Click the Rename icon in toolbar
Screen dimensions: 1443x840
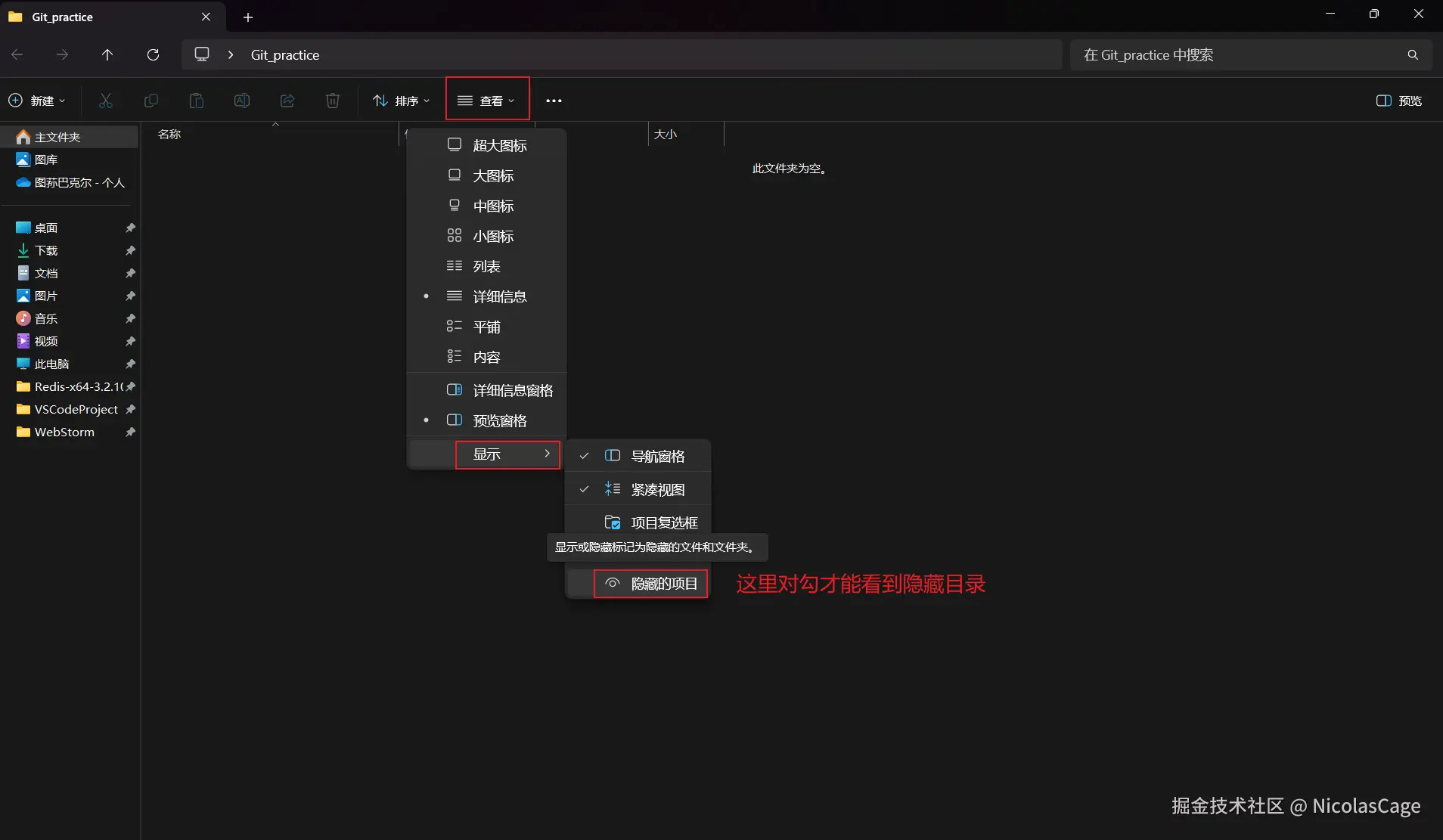pyautogui.click(x=242, y=101)
